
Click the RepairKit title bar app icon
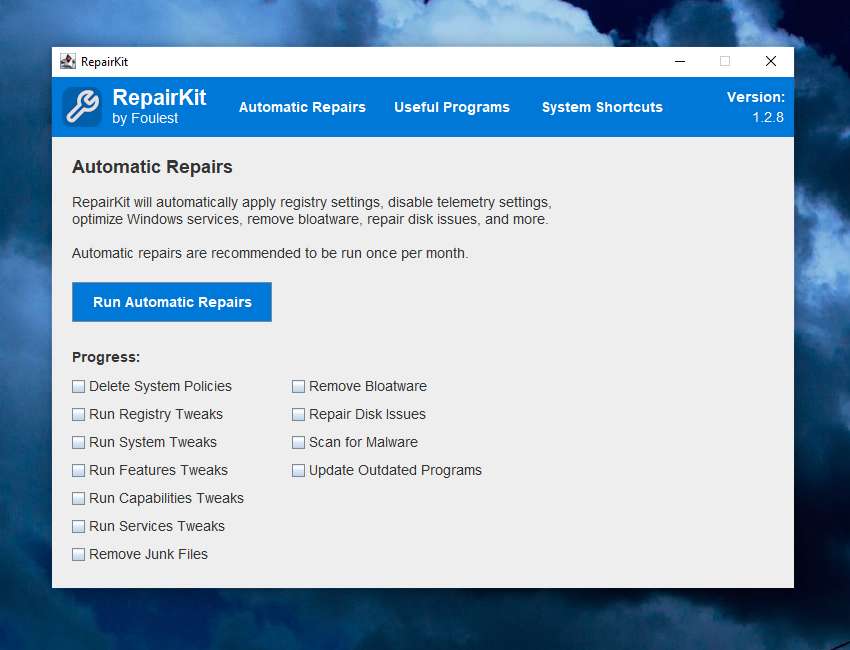click(x=68, y=61)
